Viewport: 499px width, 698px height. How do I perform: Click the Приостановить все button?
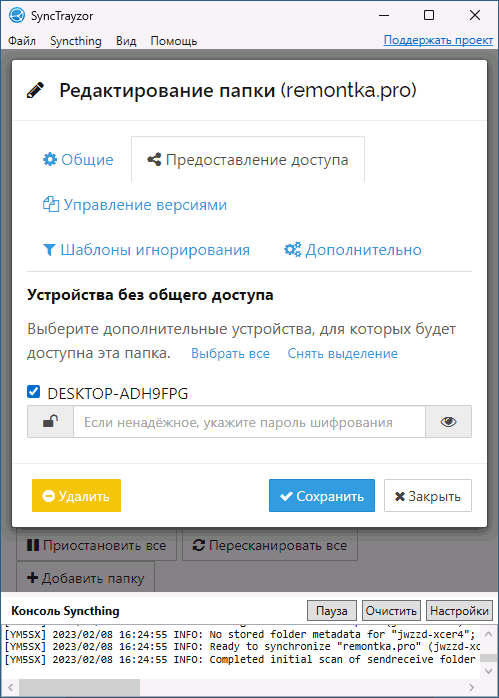tap(97, 545)
